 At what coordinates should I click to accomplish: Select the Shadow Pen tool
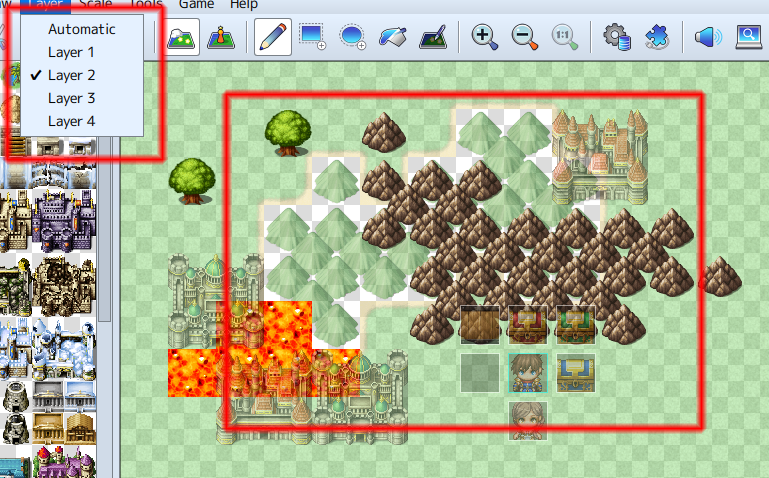433,37
